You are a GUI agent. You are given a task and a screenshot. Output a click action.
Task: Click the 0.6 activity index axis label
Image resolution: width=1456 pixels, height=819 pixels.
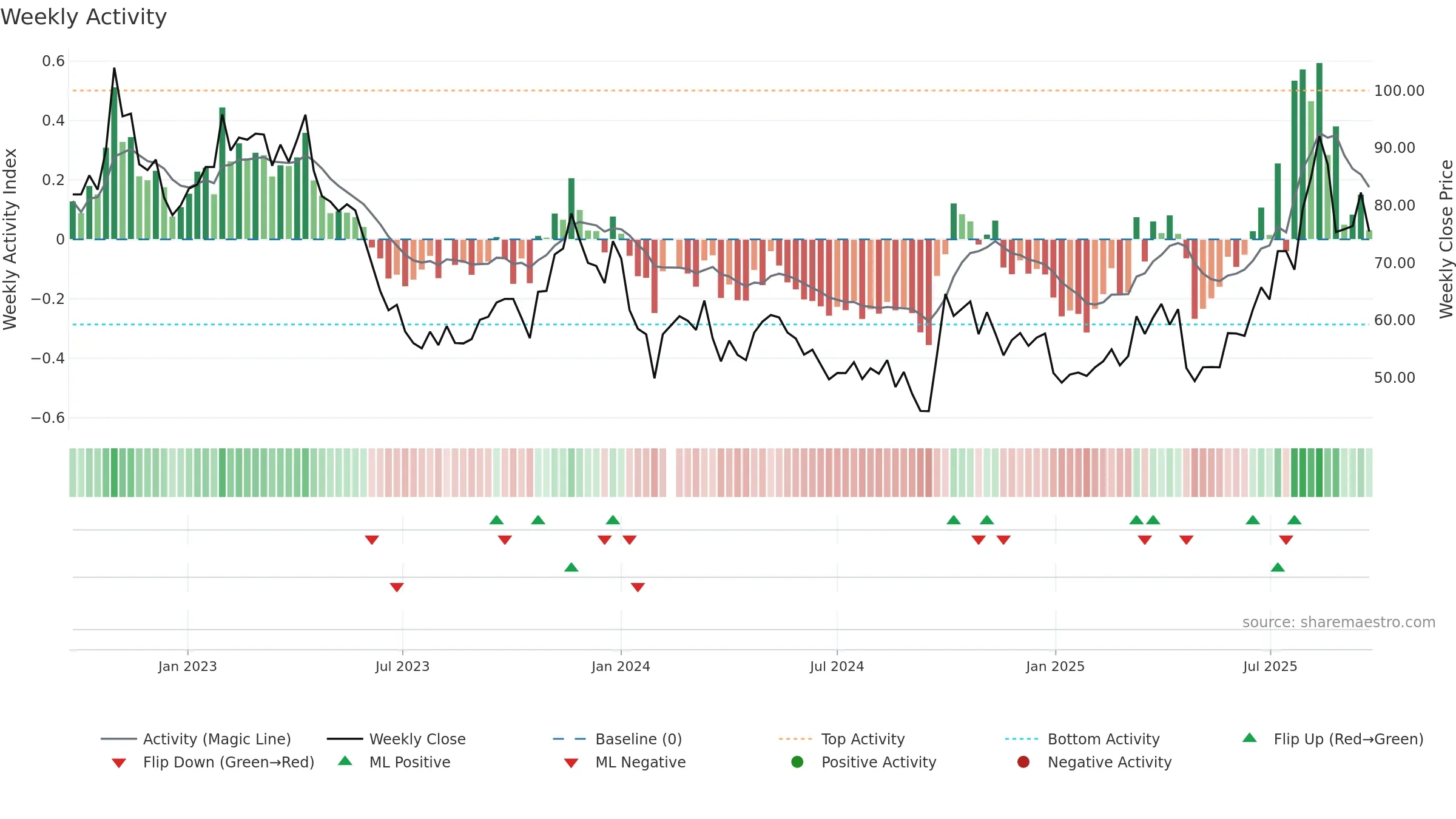coord(53,61)
